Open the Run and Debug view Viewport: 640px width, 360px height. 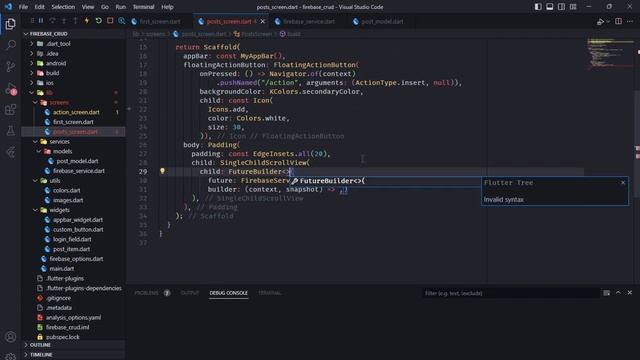11,89
